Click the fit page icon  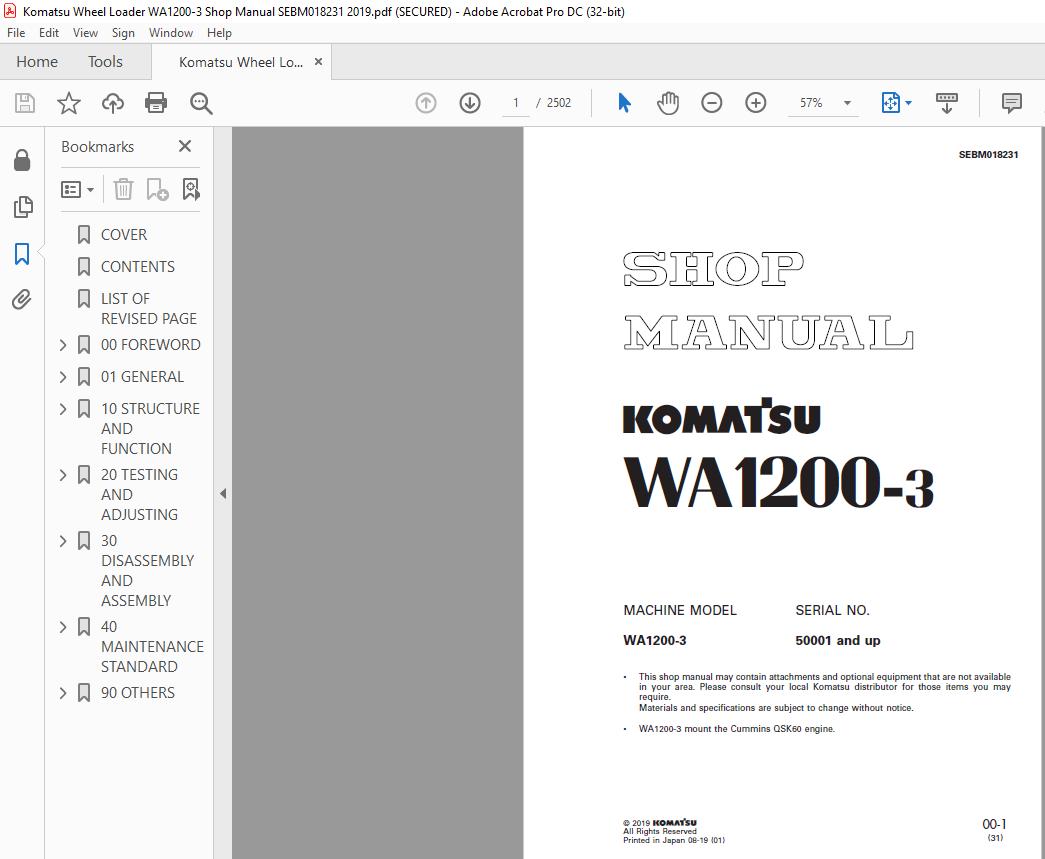[890, 103]
